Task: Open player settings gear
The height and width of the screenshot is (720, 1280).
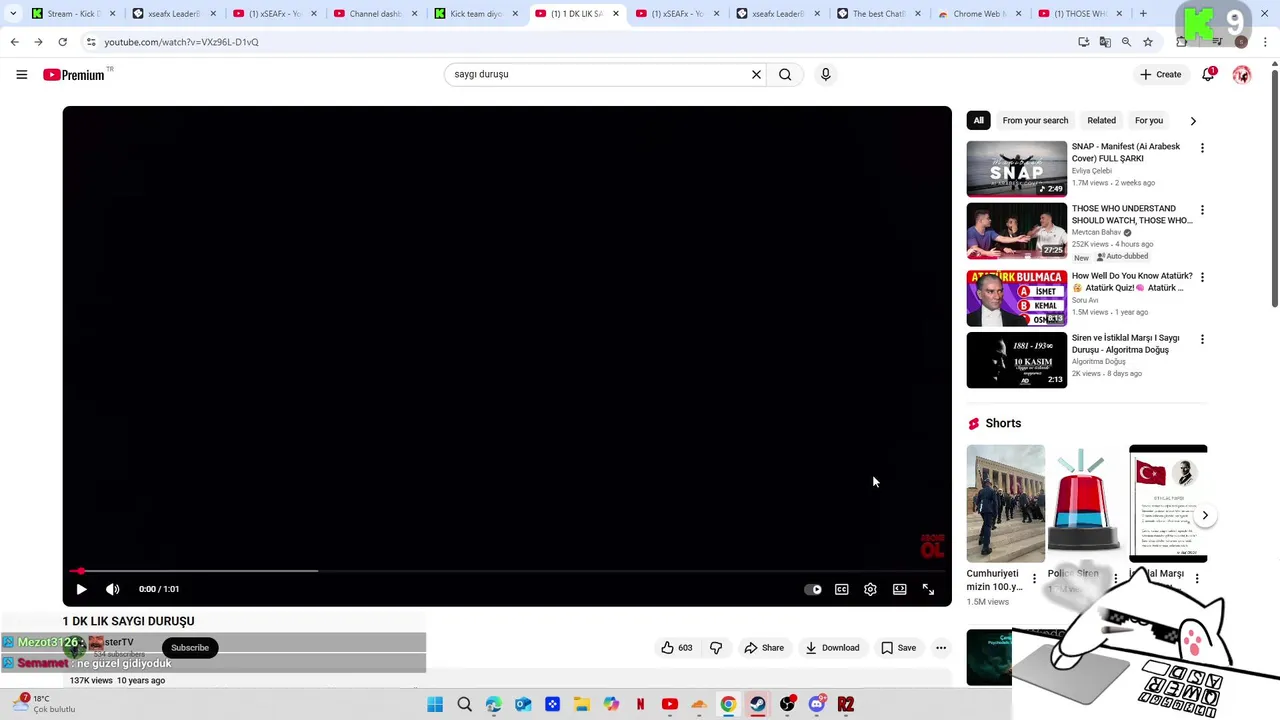Action: click(870, 589)
